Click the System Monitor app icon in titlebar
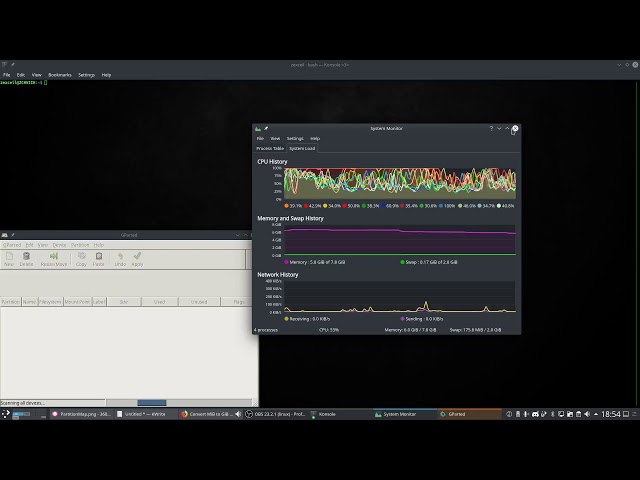The height and width of the screenshot is (480, 640). coord(258,129)
